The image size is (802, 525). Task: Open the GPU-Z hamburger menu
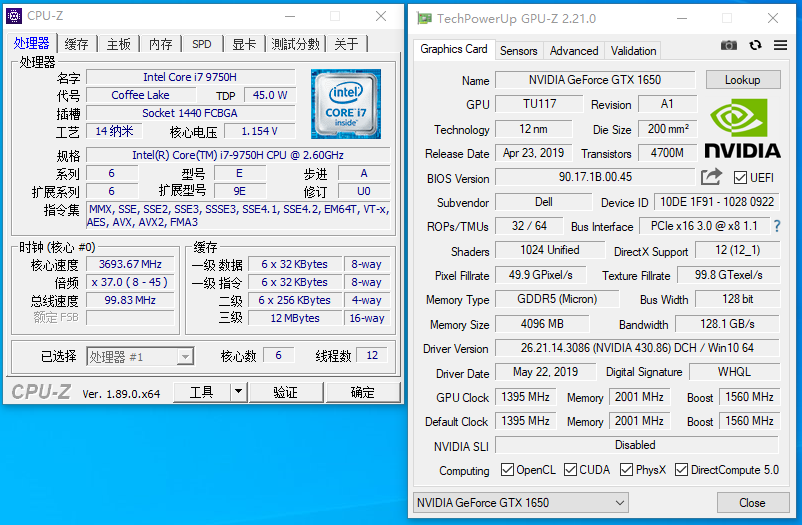(781, 46)
